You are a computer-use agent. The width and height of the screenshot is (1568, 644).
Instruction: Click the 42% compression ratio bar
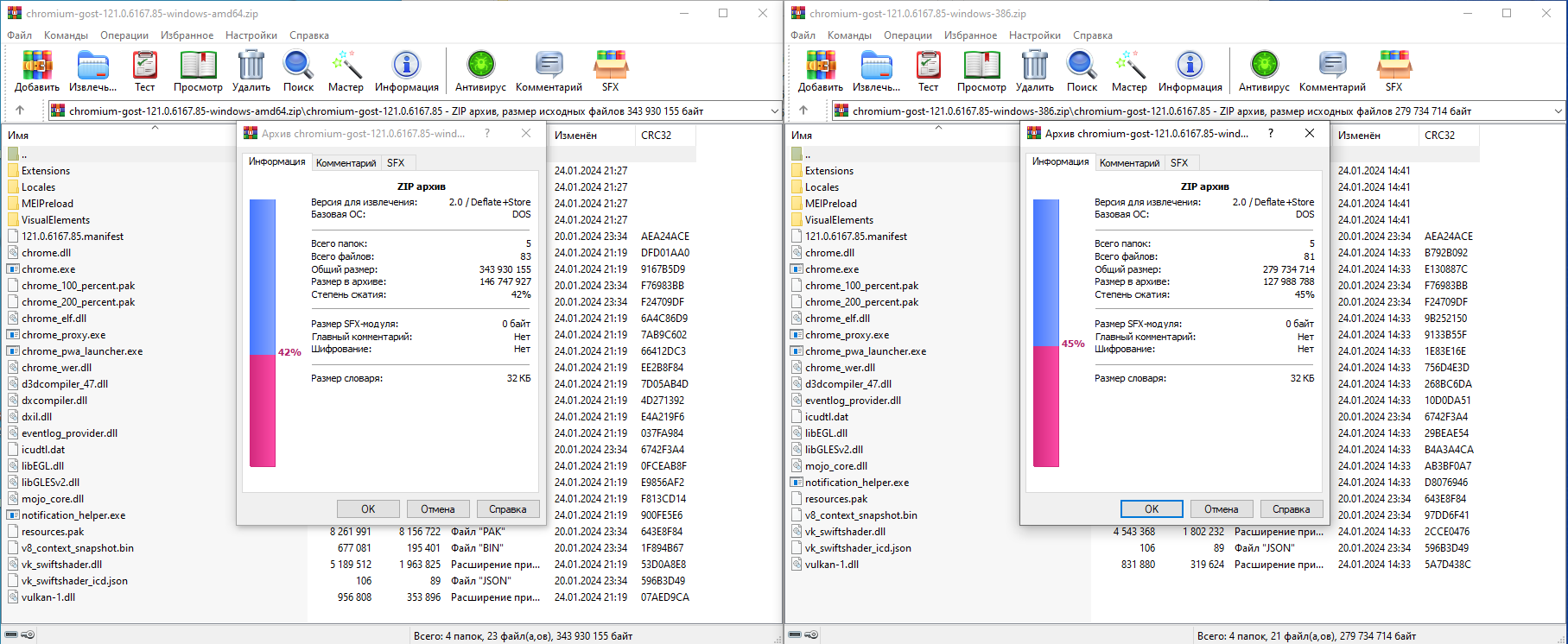(263, 333)
